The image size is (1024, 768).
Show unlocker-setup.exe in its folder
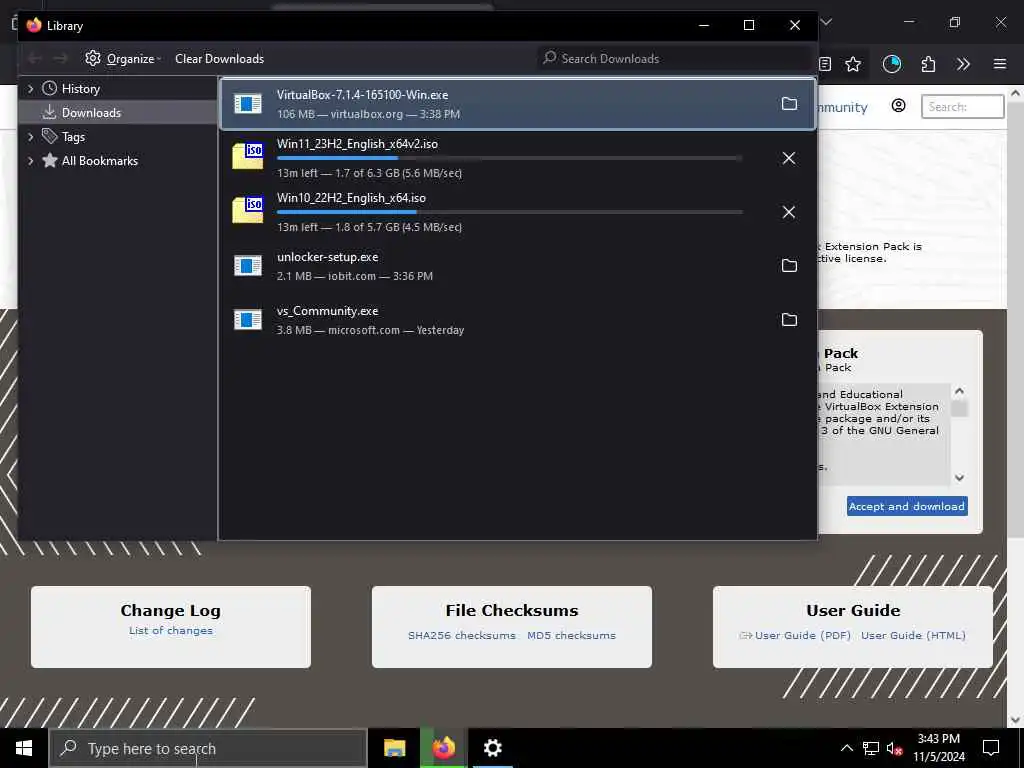pyautogui.click(x=789, y=266)
